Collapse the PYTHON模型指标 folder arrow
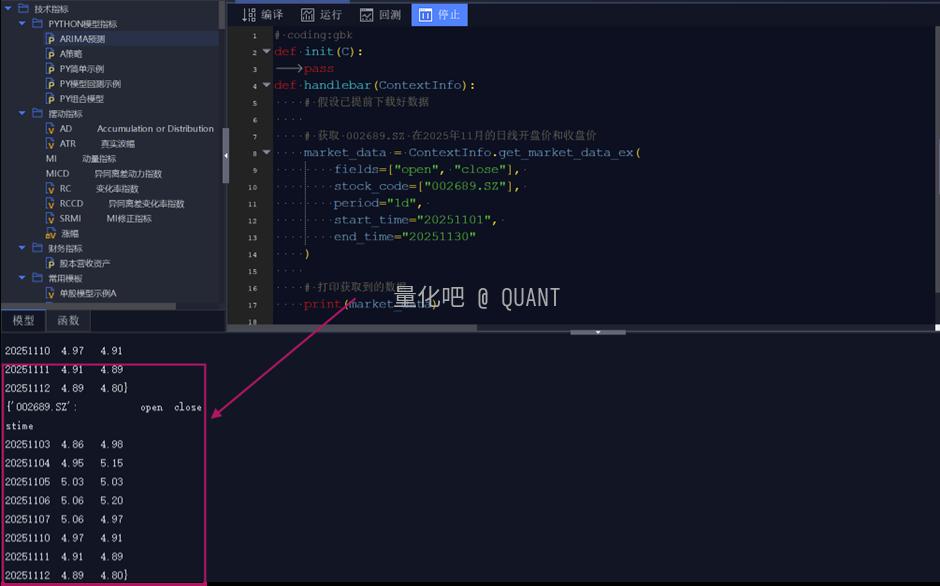The width and height of the screenshot is (940, 586). pyautogui.click(x=23, y=23)
